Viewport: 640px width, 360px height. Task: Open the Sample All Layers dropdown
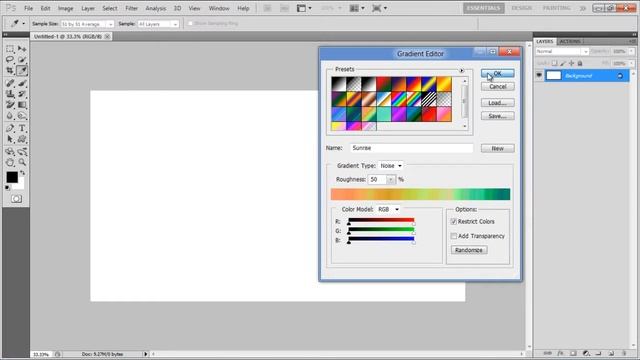tap(158, 24)
